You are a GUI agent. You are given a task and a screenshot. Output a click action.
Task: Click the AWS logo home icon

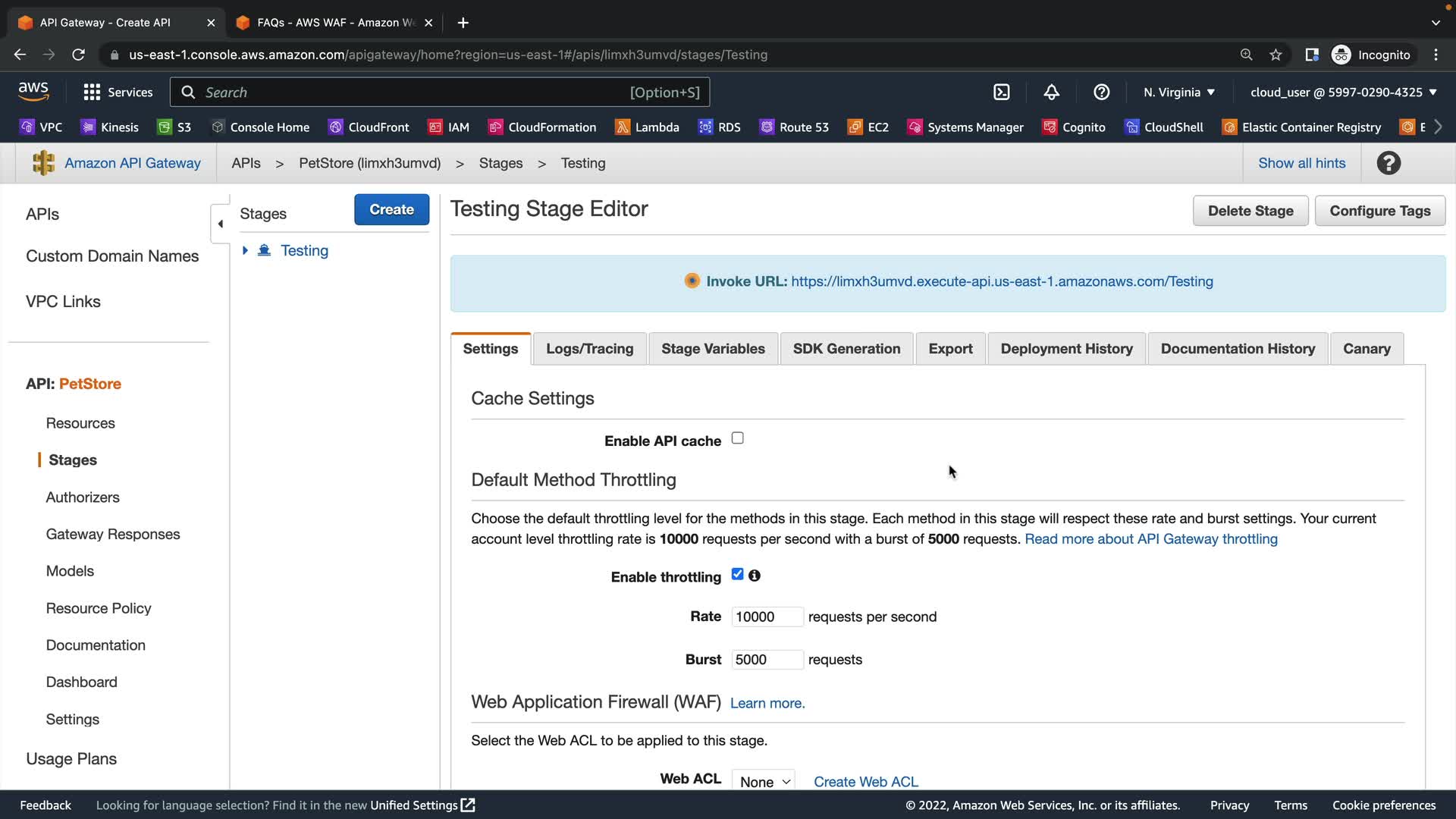point(33,91)
